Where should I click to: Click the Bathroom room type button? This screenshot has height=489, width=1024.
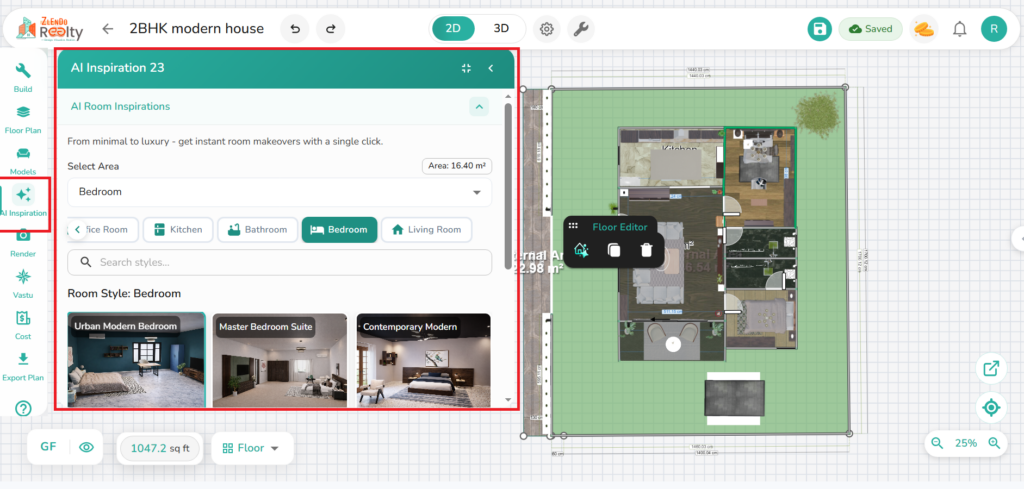[257, 230]
